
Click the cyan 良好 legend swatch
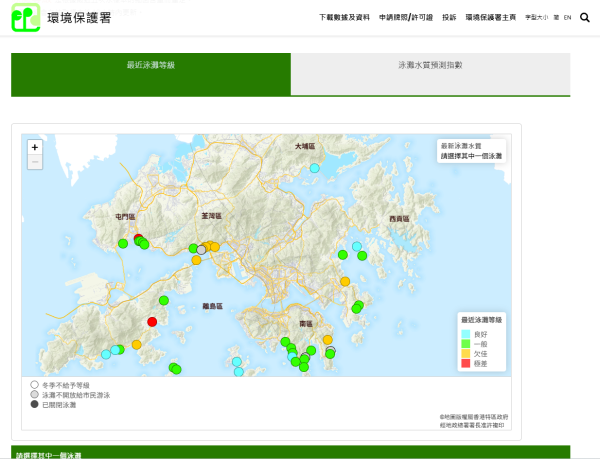[466, 334]
